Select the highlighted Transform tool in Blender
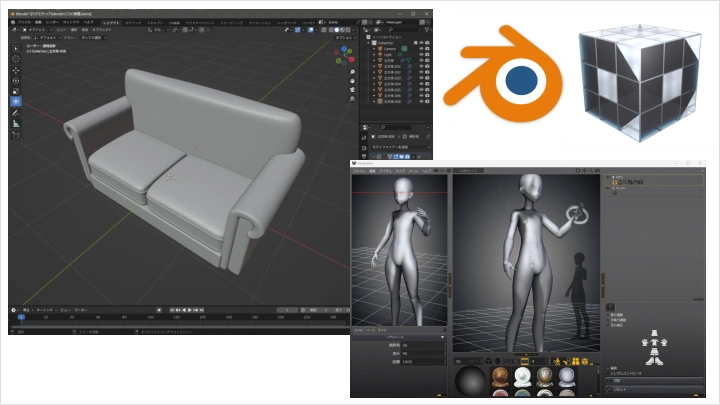This screenshot has width=720, height=405. click(x=16, y=101)
